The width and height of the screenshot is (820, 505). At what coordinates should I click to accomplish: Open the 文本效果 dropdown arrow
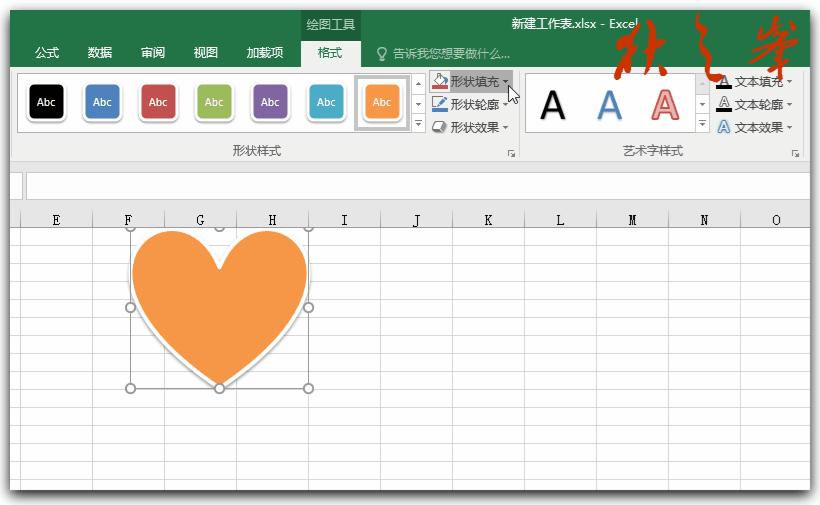point(790,128)
